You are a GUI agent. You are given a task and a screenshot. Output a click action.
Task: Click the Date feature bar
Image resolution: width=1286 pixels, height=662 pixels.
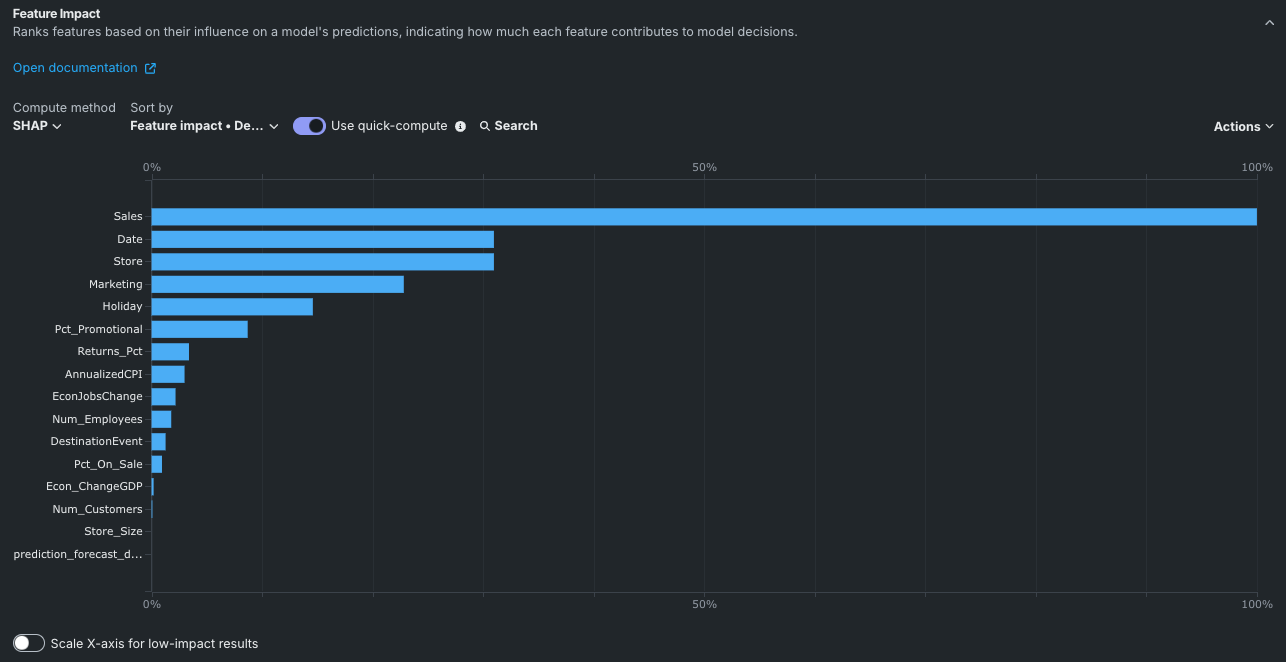[322, 239]
